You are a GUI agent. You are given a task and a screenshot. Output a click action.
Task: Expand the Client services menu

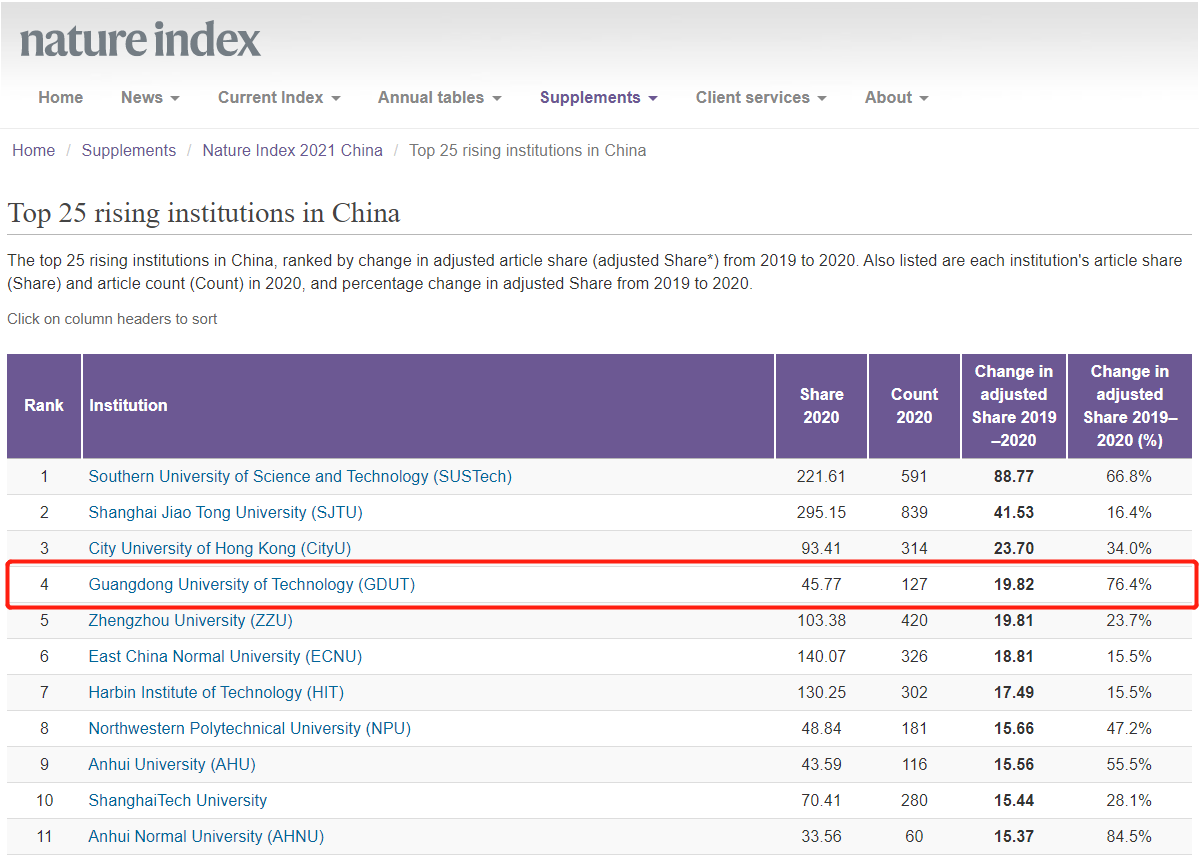(760, 98)
